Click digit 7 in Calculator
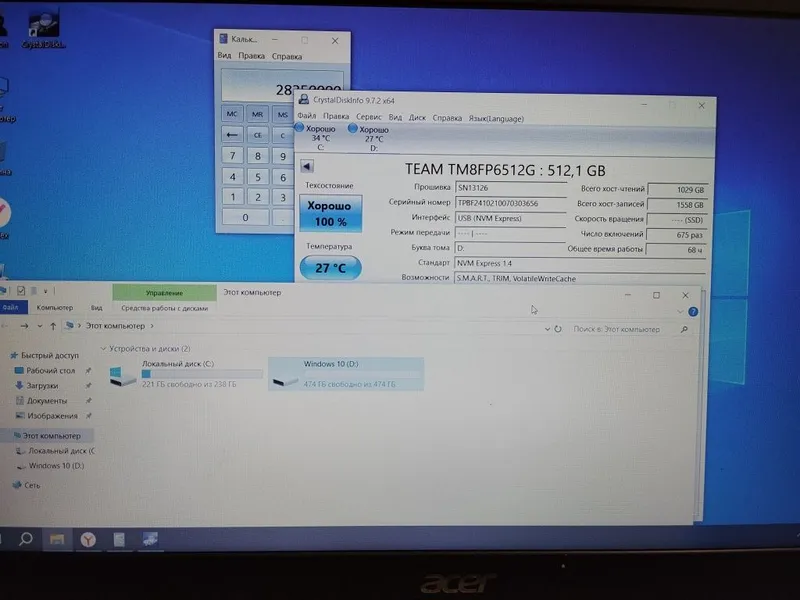 233,156
